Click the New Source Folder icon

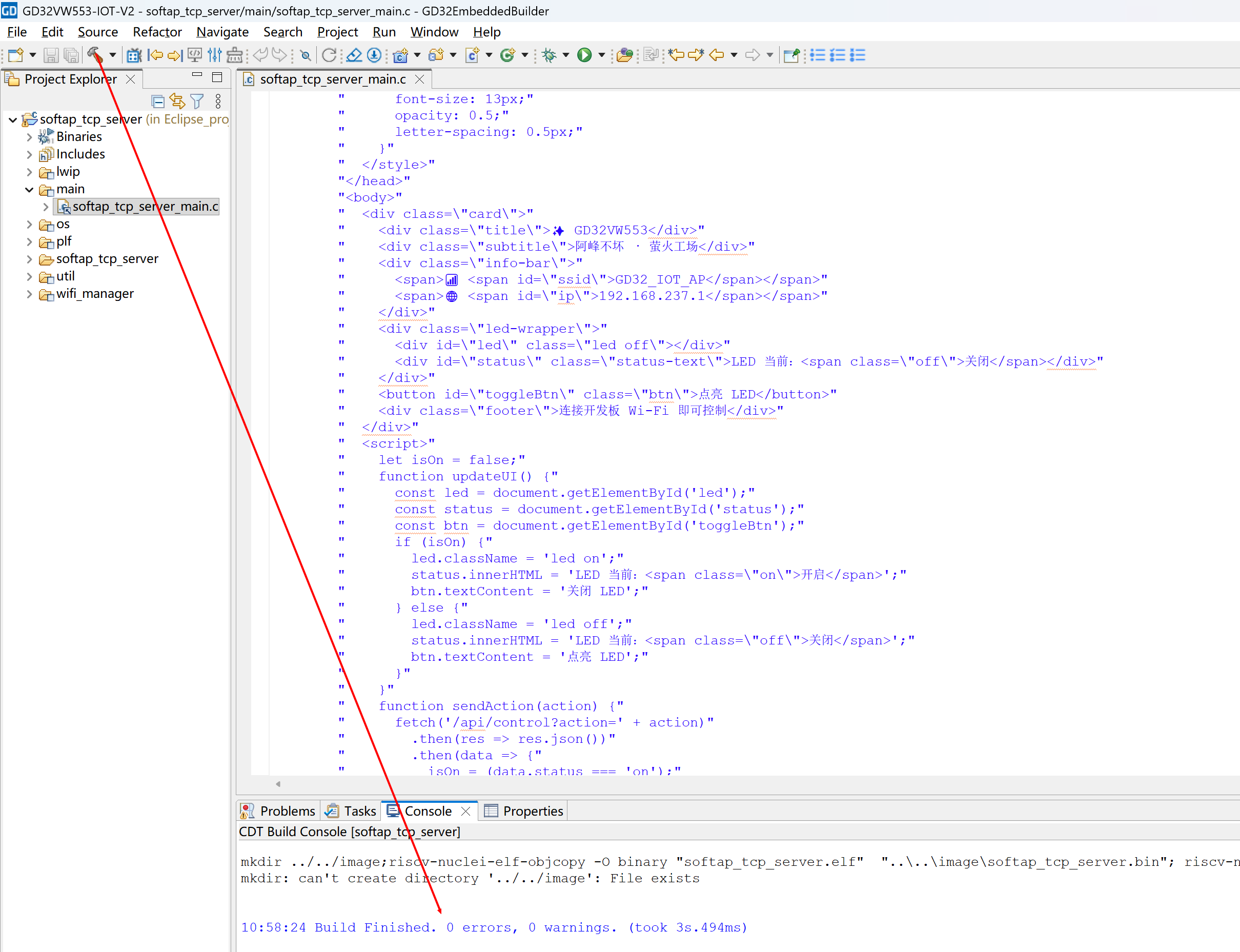click(x=436, y=55)
